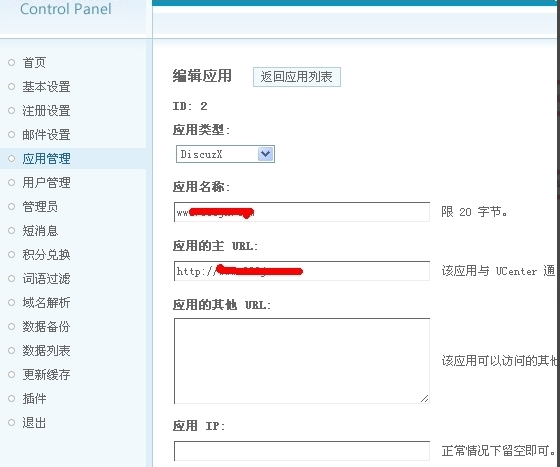Select 词语过滤 menu entry
The image size is (560, 467).
tap(46, 278)
